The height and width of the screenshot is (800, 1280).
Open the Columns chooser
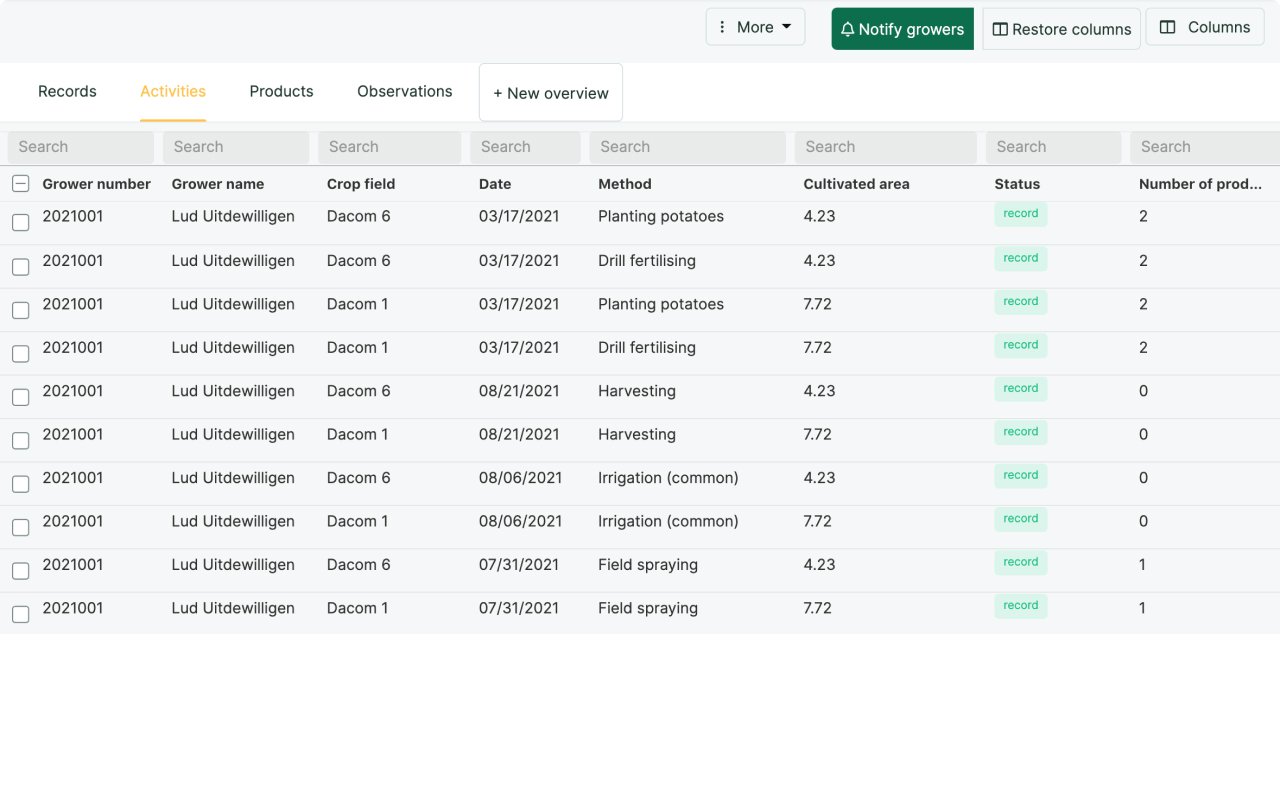(x=1205, y=27)
